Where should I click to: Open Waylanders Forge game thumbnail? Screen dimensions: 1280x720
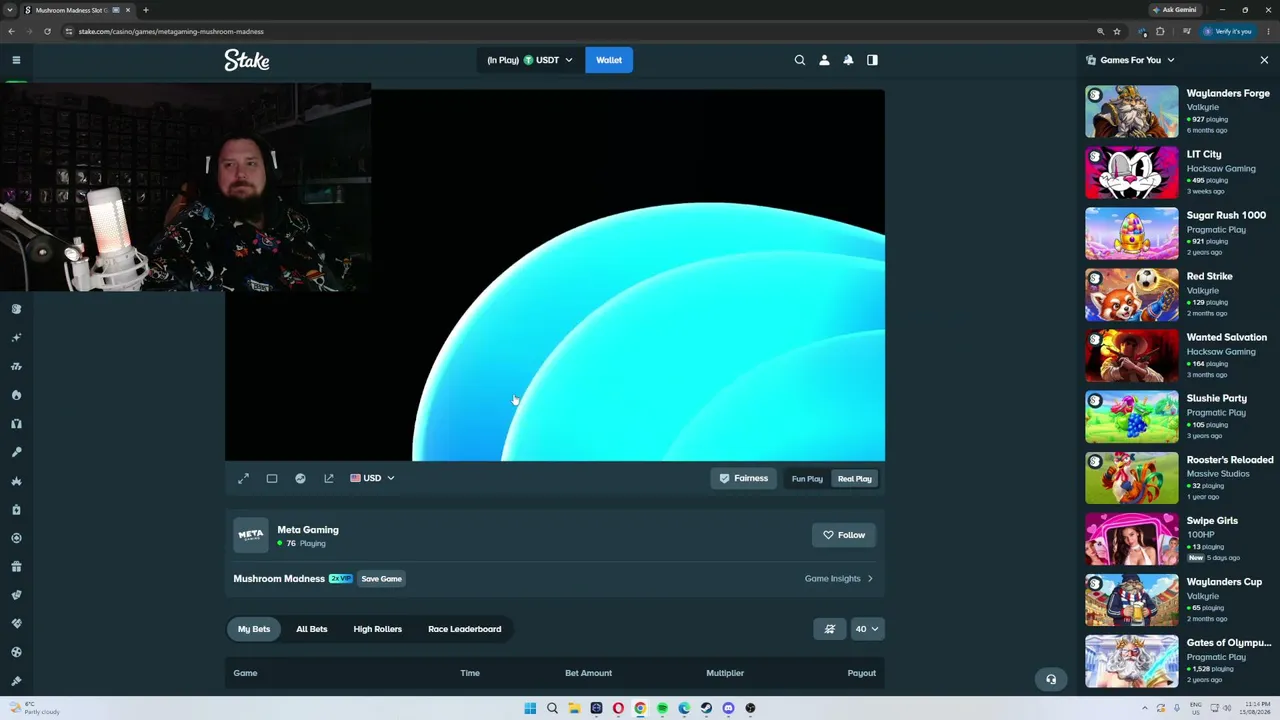click(1132, 112)
